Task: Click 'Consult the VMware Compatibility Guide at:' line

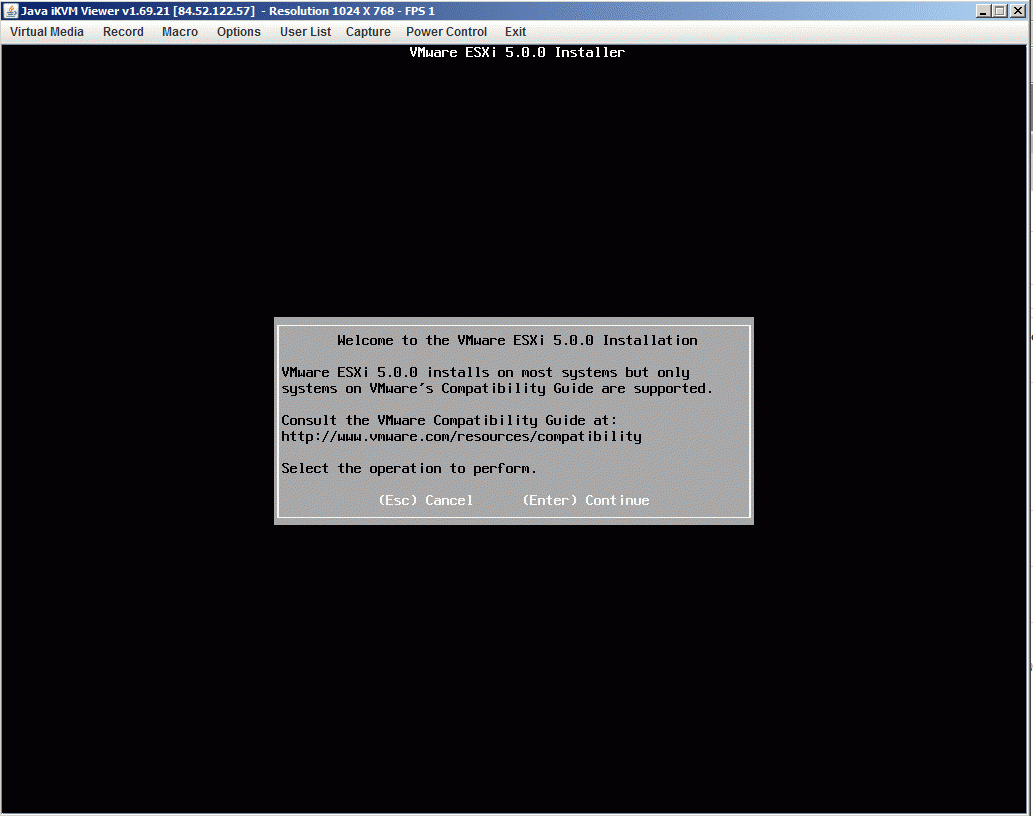Action: tap(449, 420)
